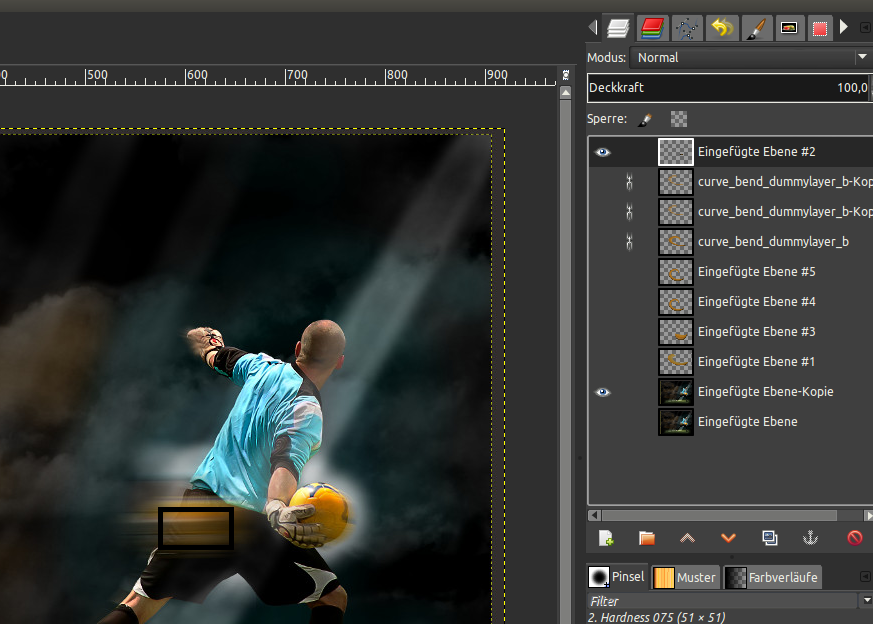Hide the Eingefügte Ebene #2 layer

click(603, 152)
